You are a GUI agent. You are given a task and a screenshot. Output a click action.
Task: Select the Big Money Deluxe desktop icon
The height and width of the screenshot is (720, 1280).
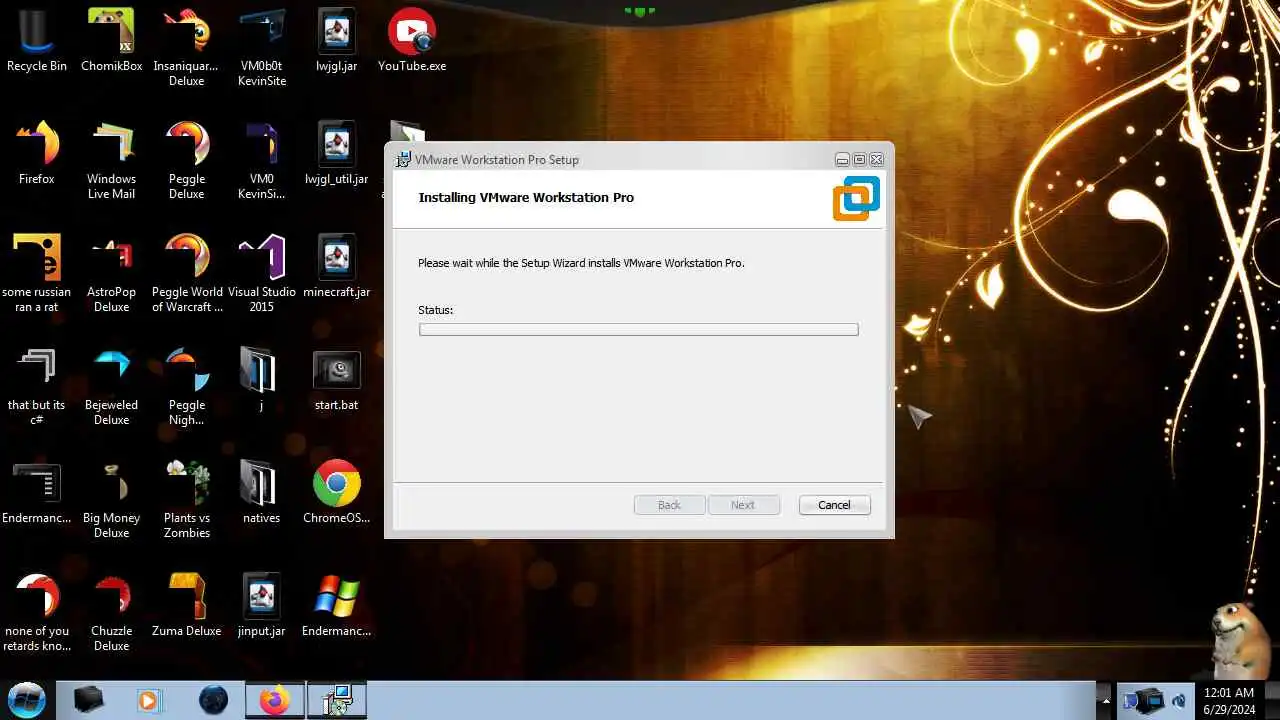[x=111, y=499]
